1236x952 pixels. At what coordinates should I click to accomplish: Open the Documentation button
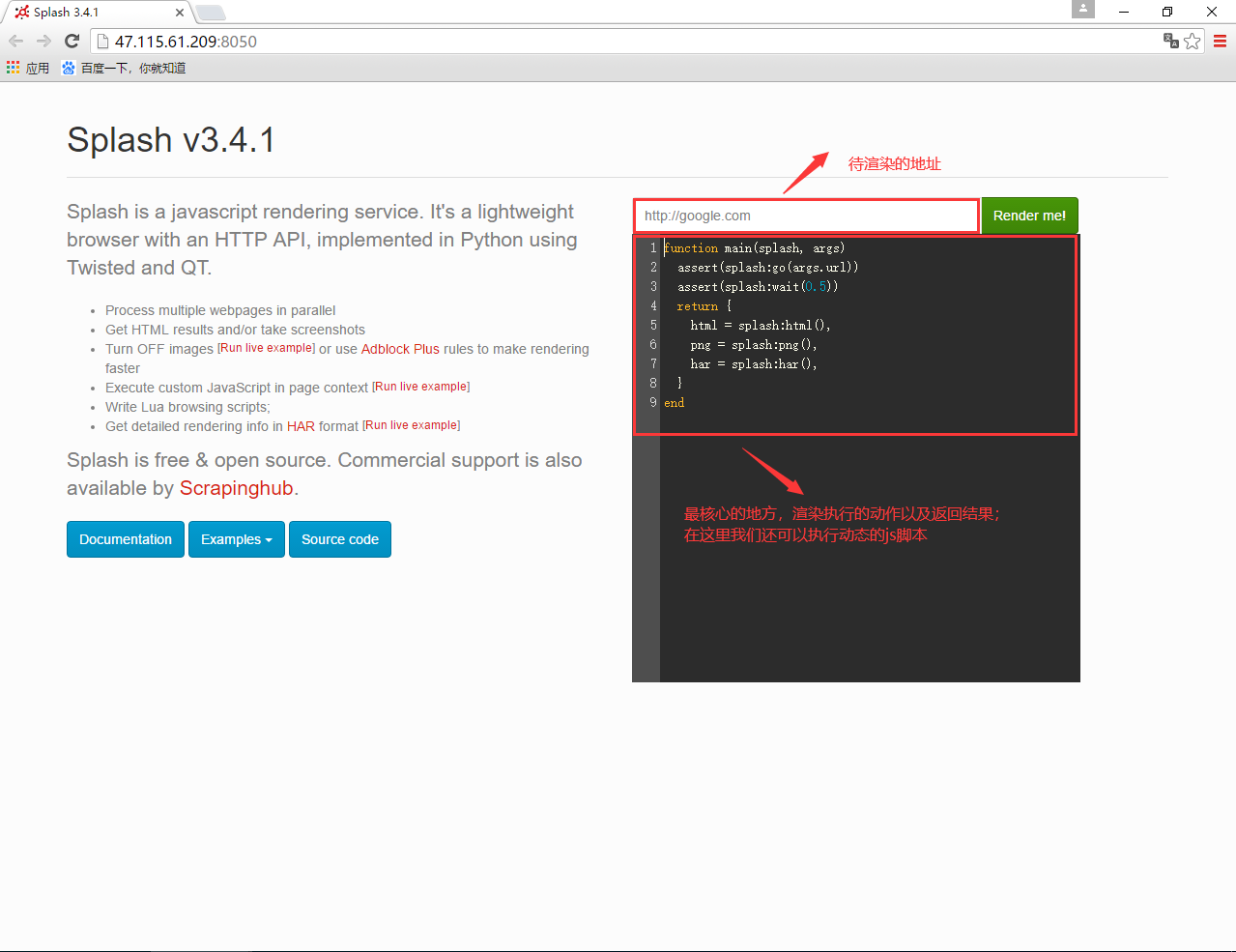126,539
